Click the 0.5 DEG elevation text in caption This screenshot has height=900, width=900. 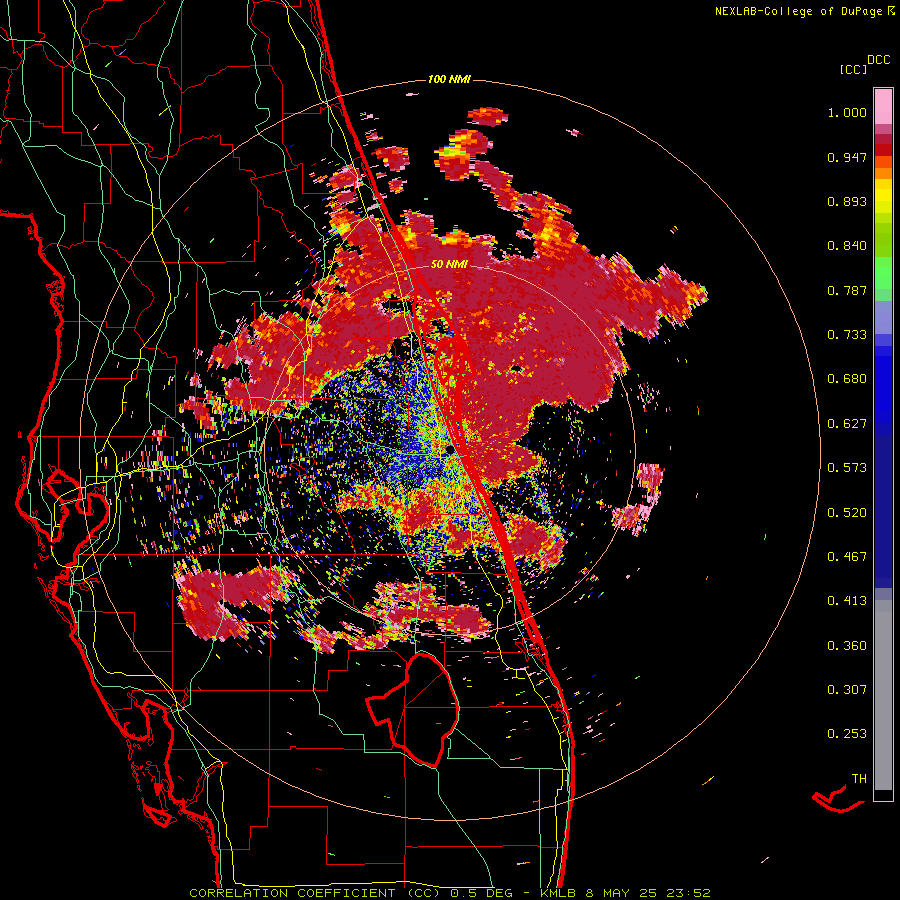[484, 893]
